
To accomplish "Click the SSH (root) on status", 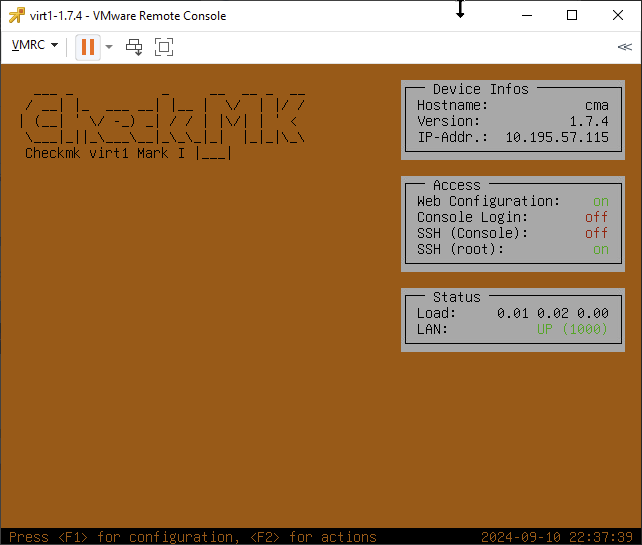I will click(x=600, y=249).
